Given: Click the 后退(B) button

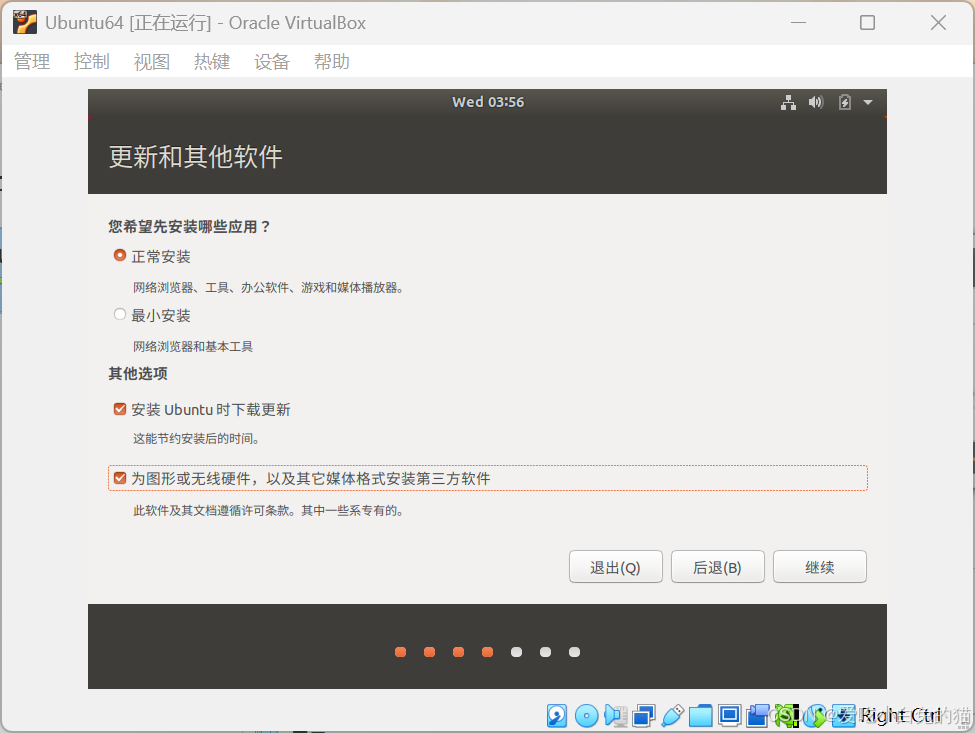Looking at the screenshot, I should 718,566.
